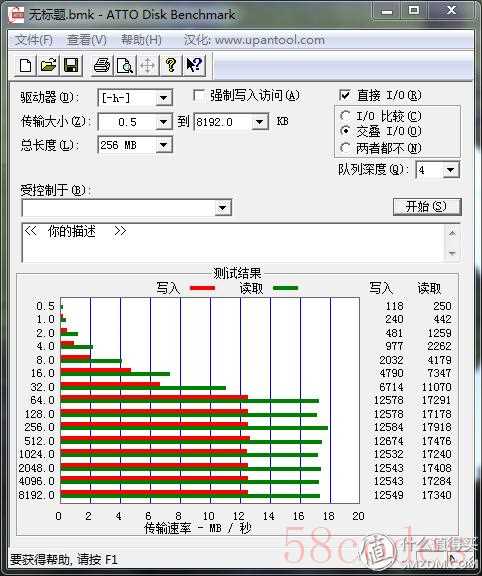Image resolution: width=482 pixels, height=576 pixels.
Task: Open the 文件(F) menu
Action: [34, 40]
